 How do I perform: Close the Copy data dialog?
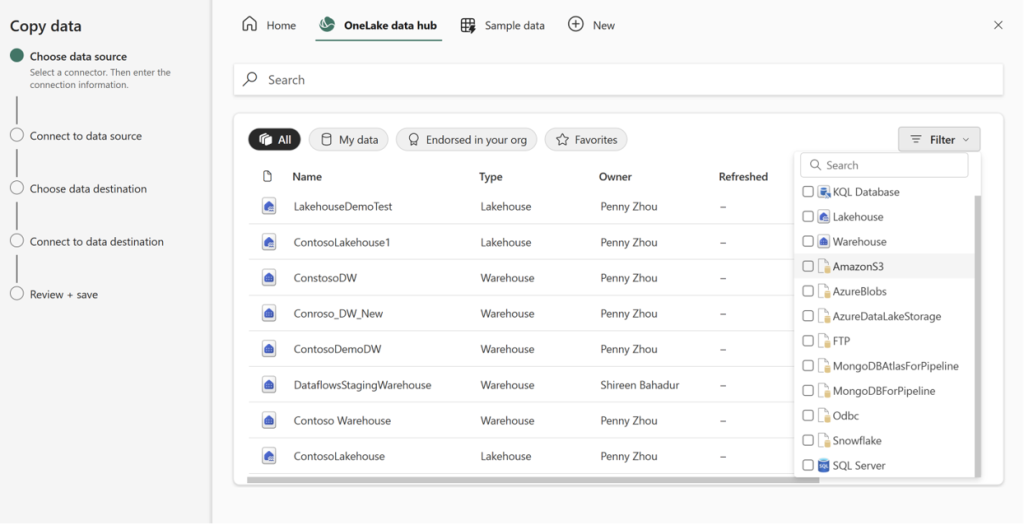tap(998, 25)
